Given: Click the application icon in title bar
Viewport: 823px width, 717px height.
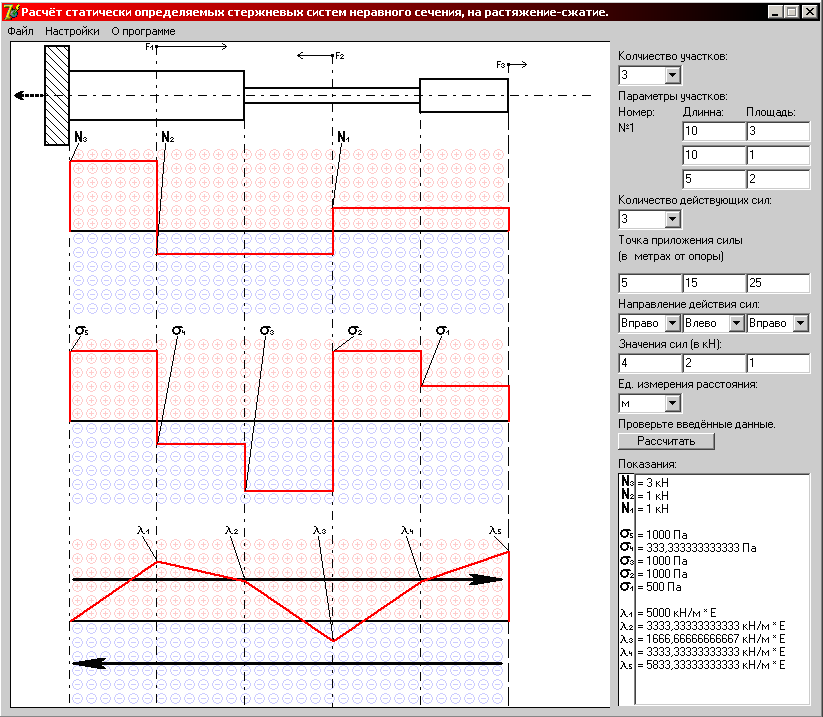Looking at the screenshot, I should [x=11, y=12].
